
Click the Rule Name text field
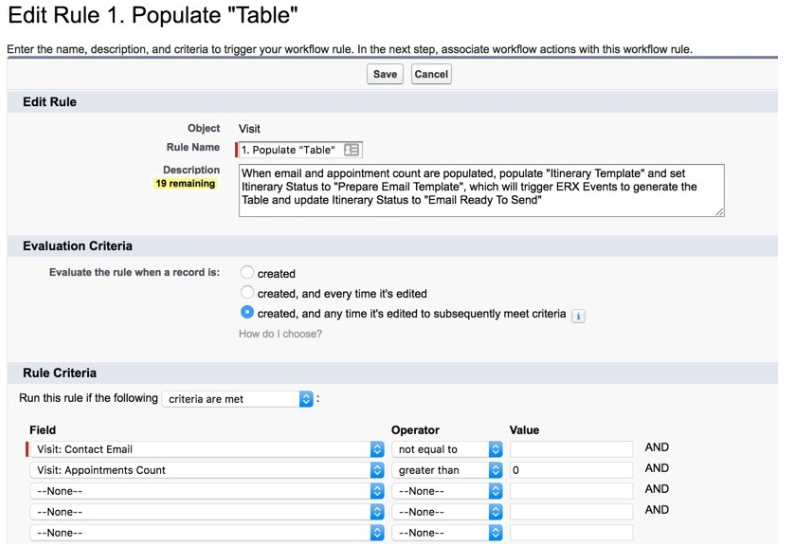click(x=287, y=149)
